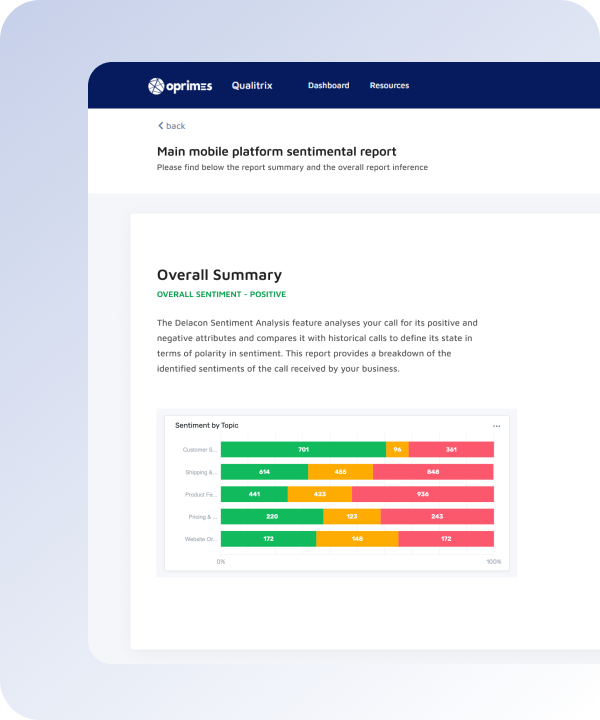
Task: Select the orange 148 Website bar segment
Action: [357, 539]
